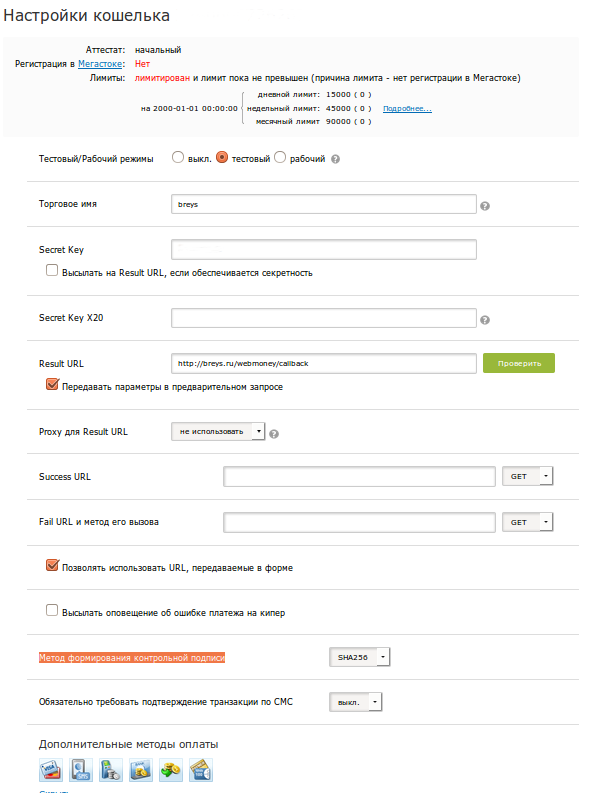Open help icon next to Proxy dropdown
Viewport: 593px width, 793px height.
coord(274,434)
